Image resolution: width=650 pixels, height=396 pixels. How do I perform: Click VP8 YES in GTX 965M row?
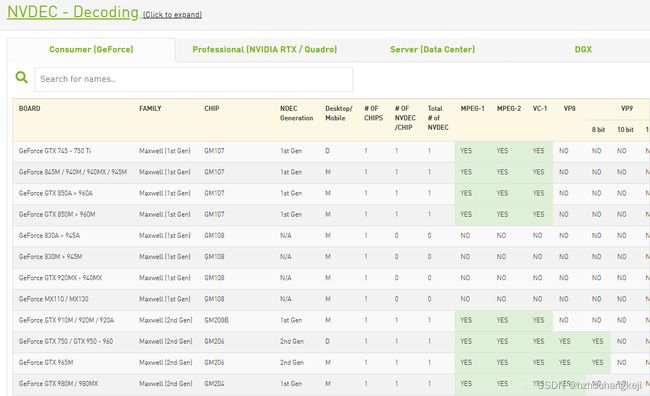[x=565, y=362]
